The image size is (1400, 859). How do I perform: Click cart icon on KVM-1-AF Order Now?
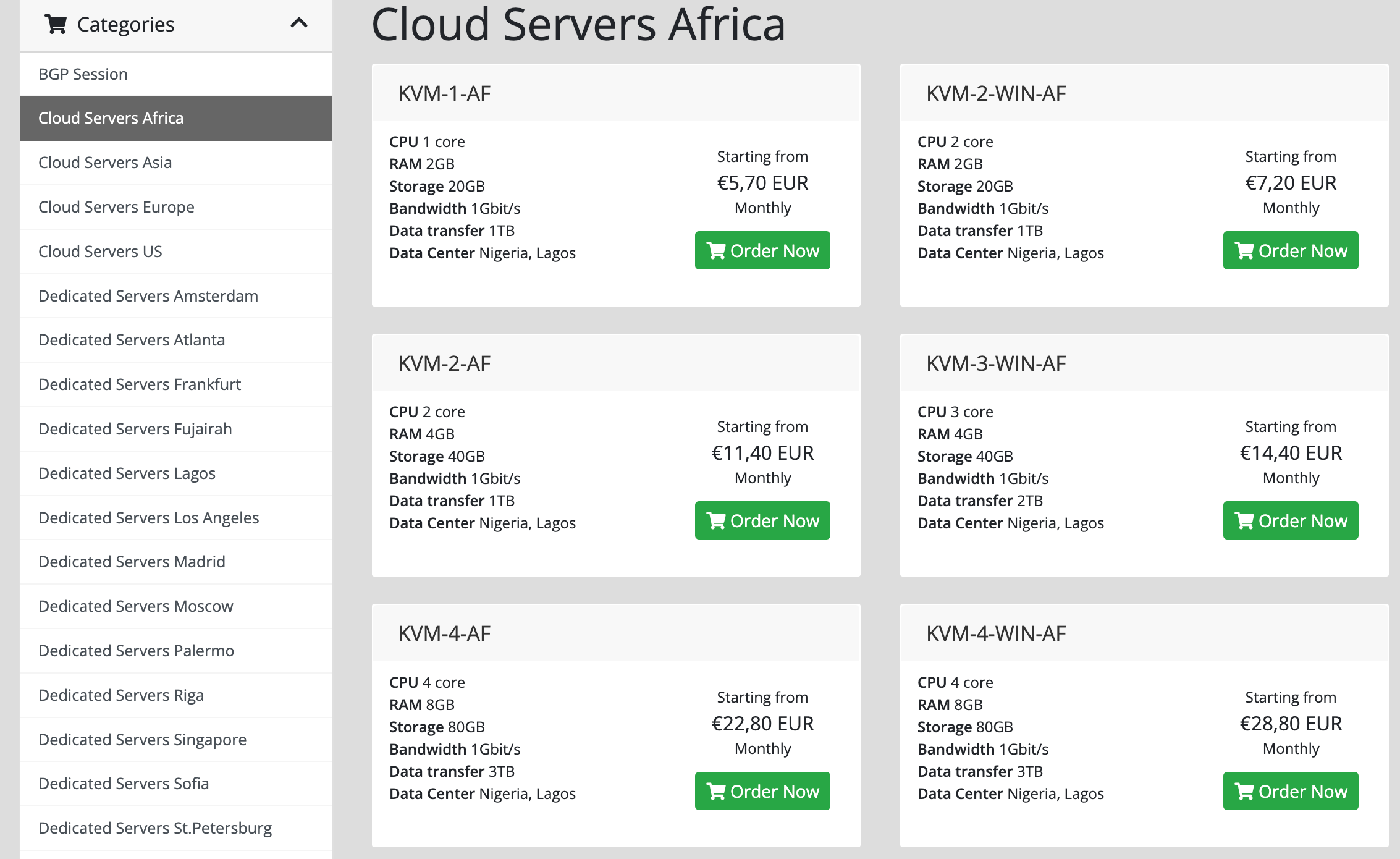coord(716,251)
